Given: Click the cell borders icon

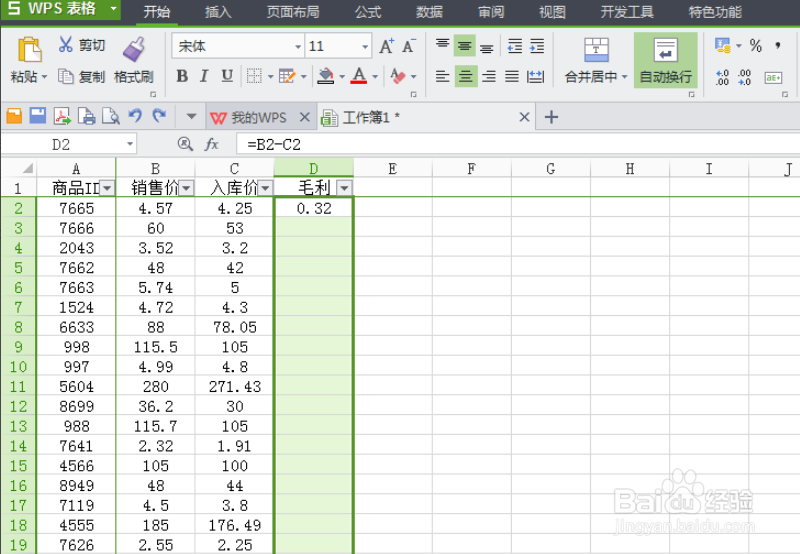Looking at the screenshot, I should pos(254,77).
